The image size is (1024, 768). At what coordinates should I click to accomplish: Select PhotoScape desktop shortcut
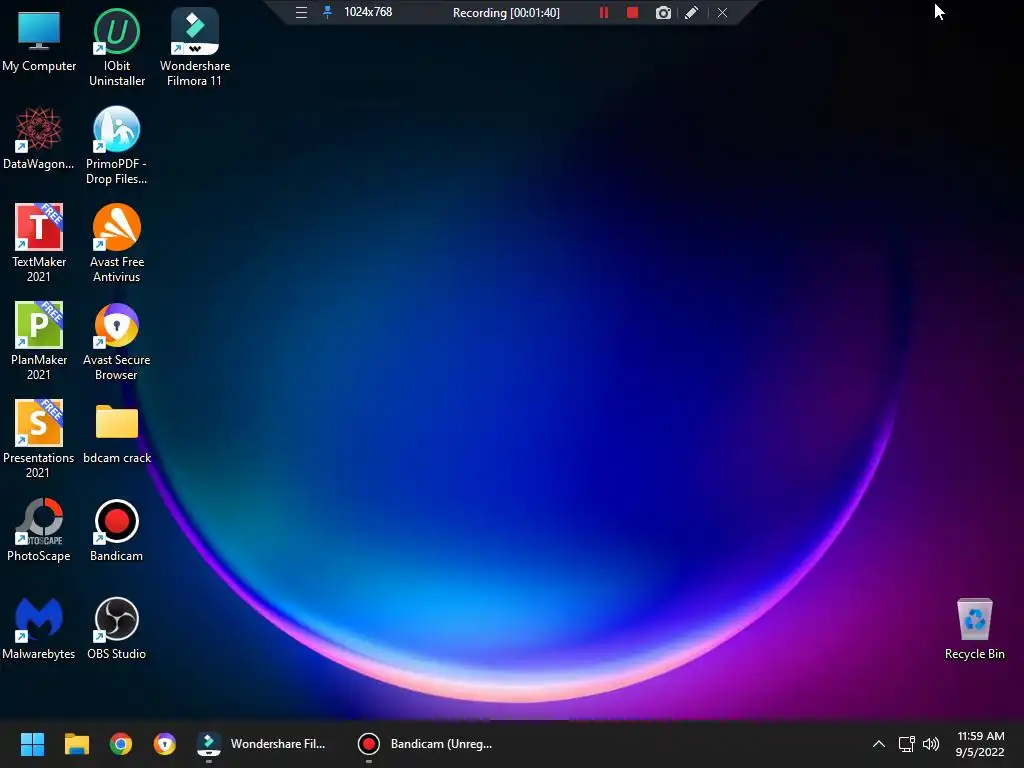tap(39, 530)
